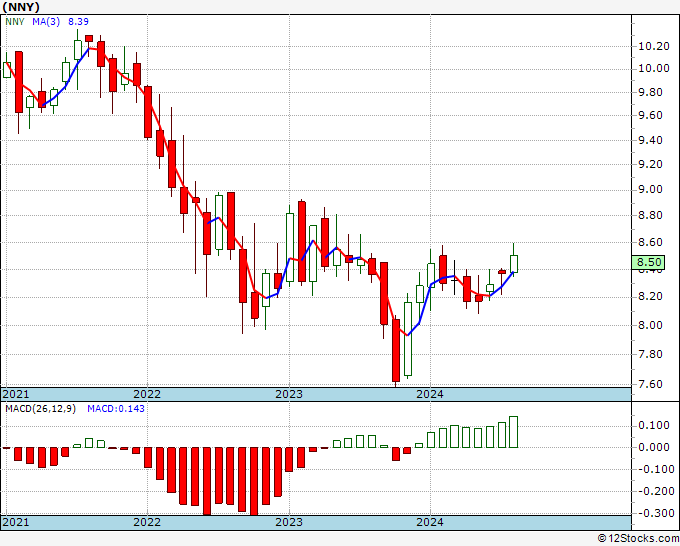
Task: Click the MA(3) indicator label
Action: point(46,21)
